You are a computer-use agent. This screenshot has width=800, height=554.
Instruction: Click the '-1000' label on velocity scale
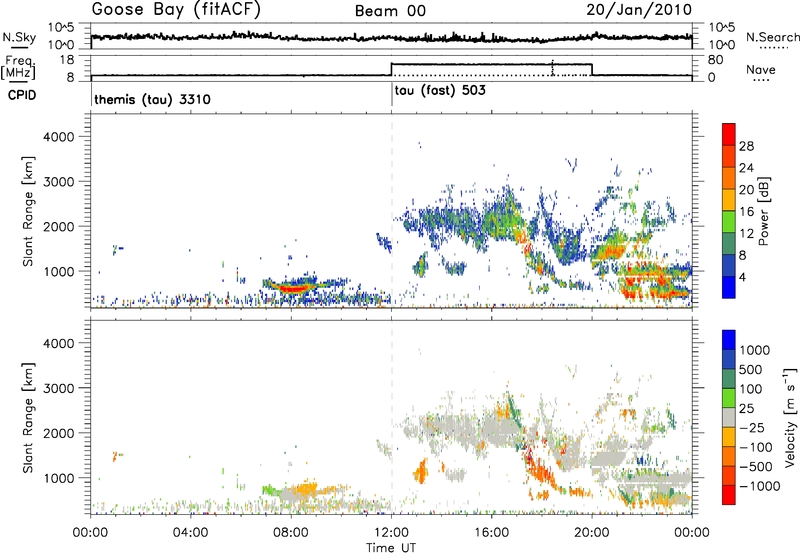tap(759, 486)
